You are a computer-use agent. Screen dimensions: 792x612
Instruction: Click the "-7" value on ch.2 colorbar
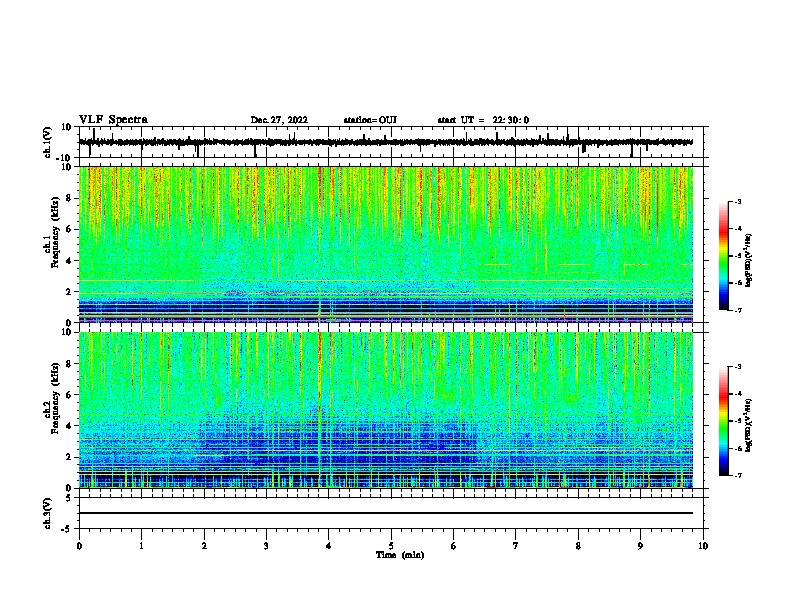pos(737,475)
